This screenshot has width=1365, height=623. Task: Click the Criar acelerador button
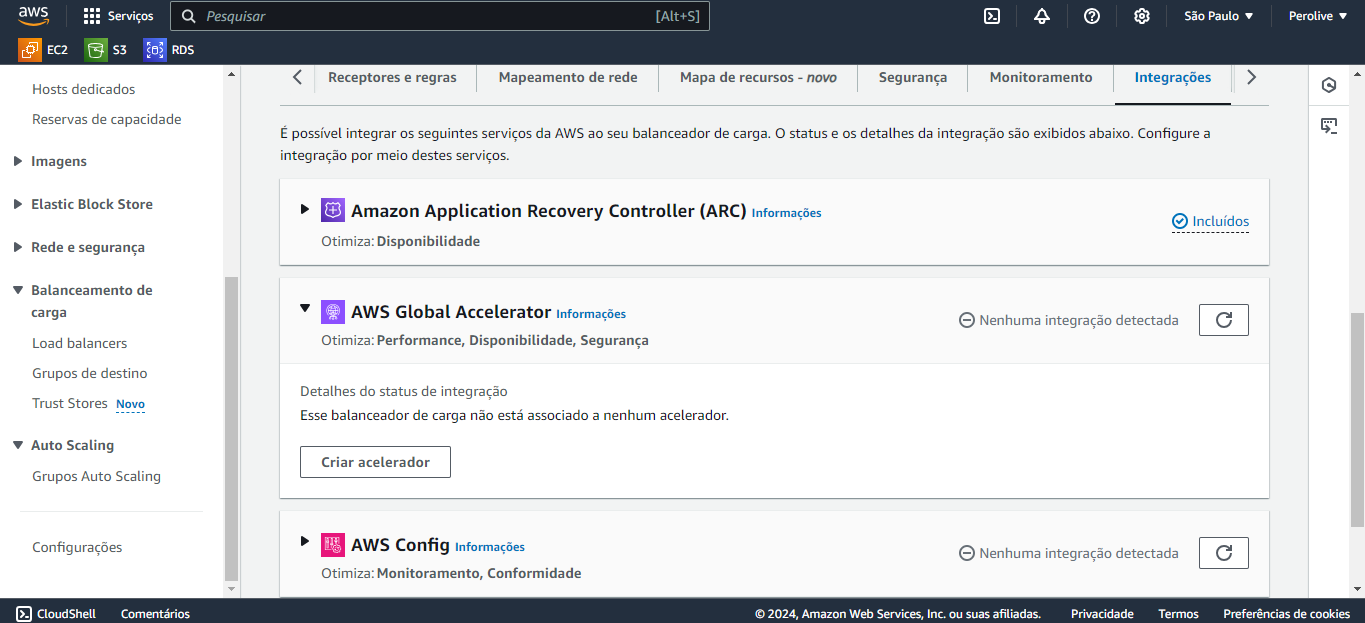click(375, 462)
